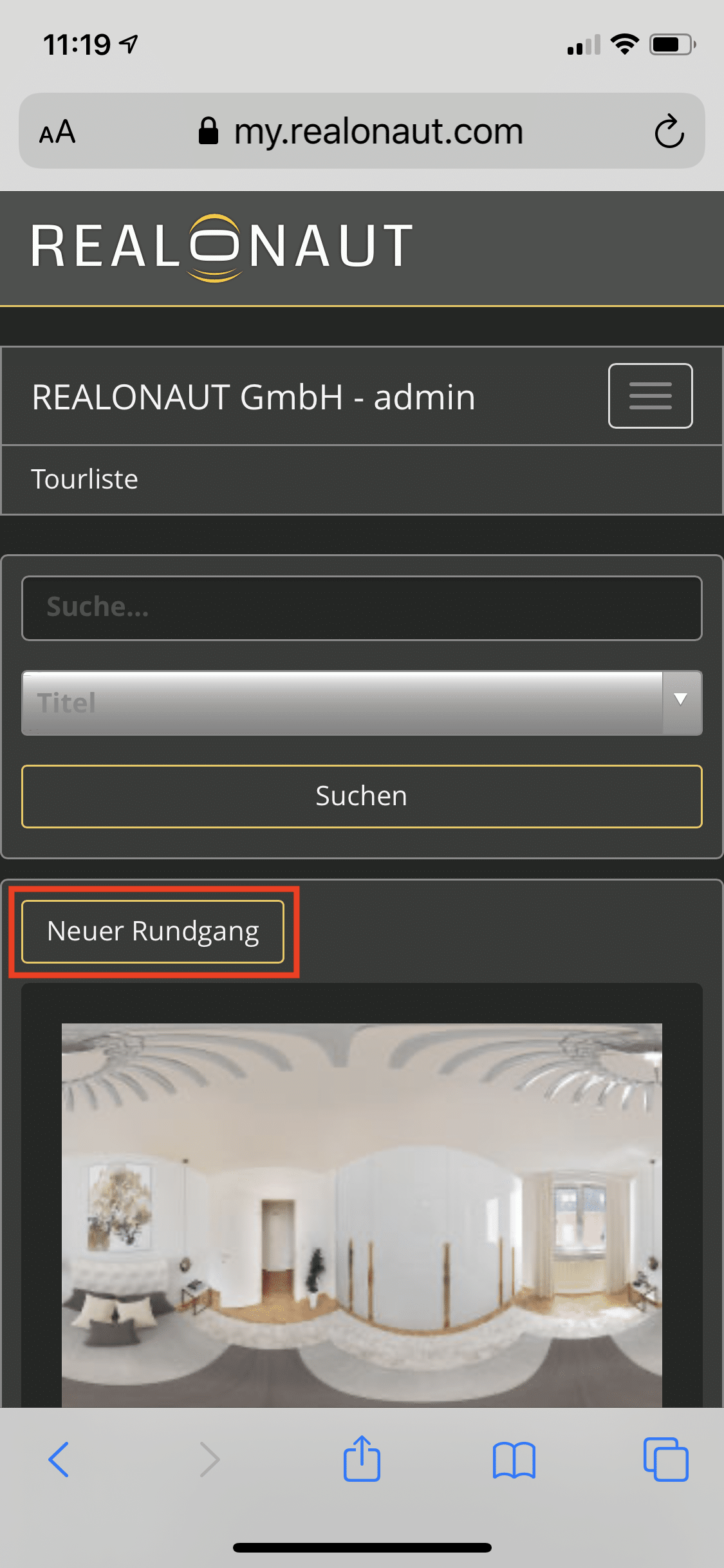Open the hamburger navigation menu
This screenshot has height=1568, width=724.
[650, 396]
